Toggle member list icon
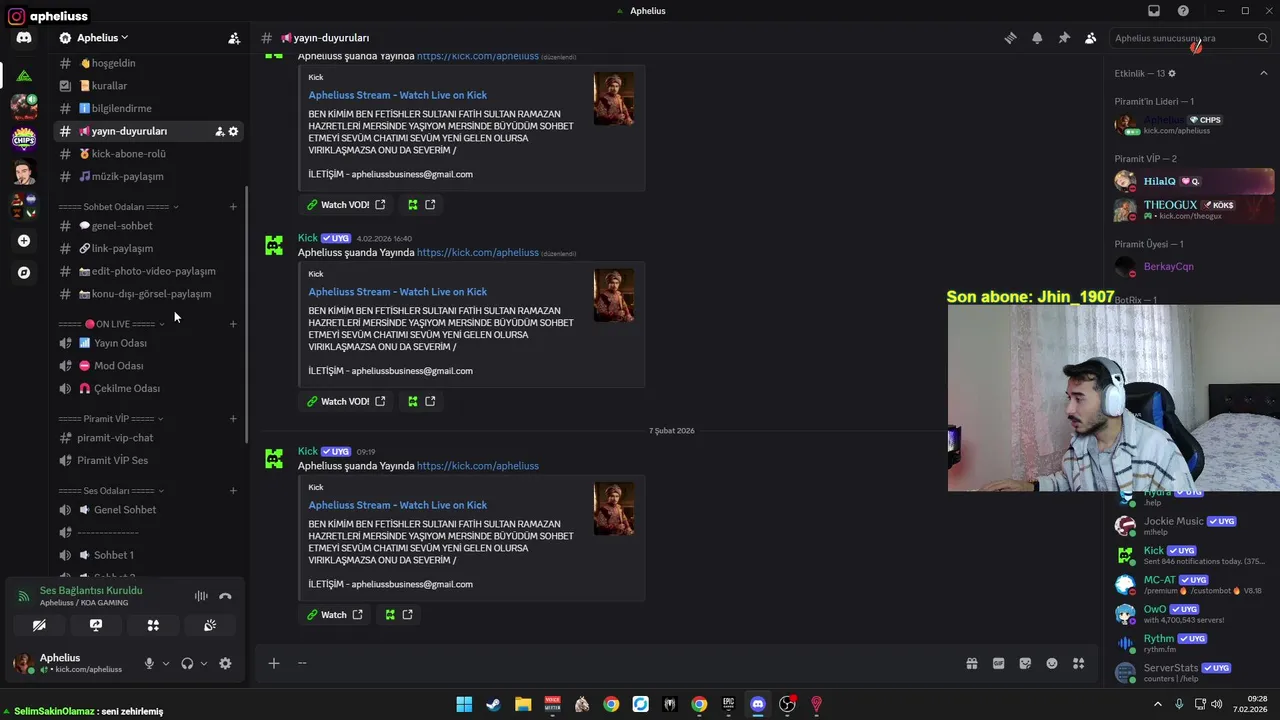This screenshot has width=1280, height=720. (1090, 38)
